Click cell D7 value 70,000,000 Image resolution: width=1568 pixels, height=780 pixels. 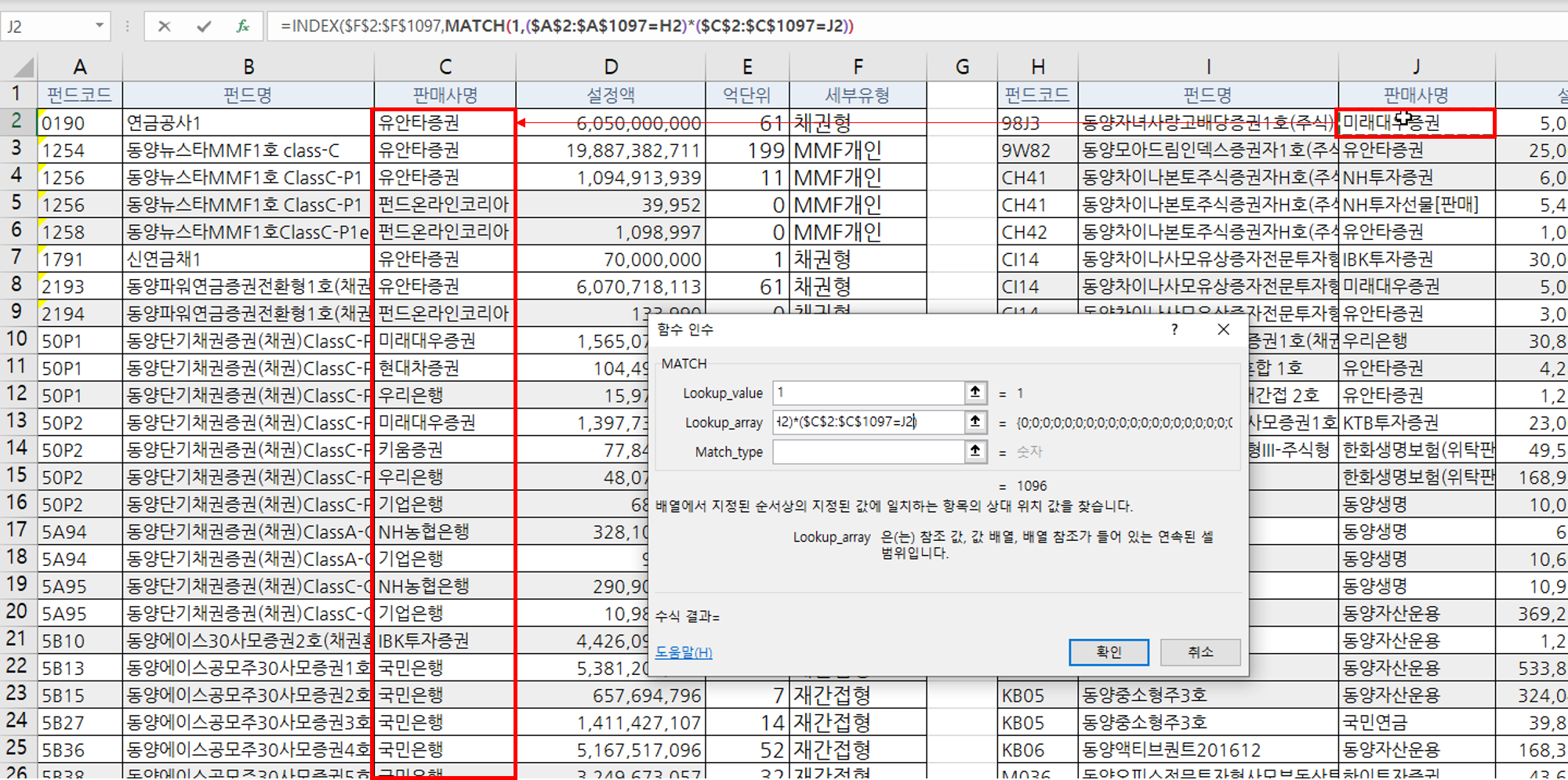611,259
